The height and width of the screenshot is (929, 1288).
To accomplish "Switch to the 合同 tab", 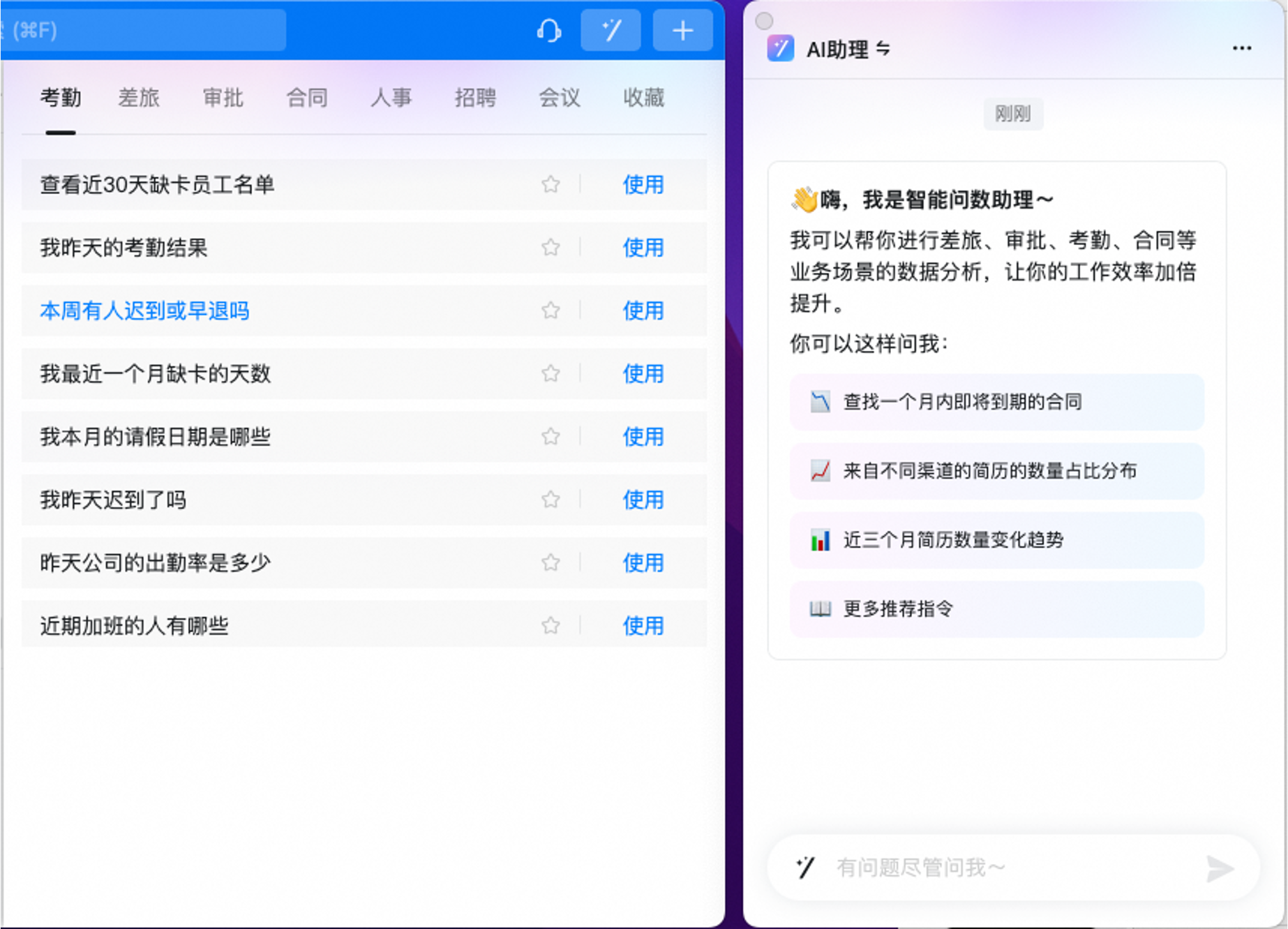I will click(307, 98).
